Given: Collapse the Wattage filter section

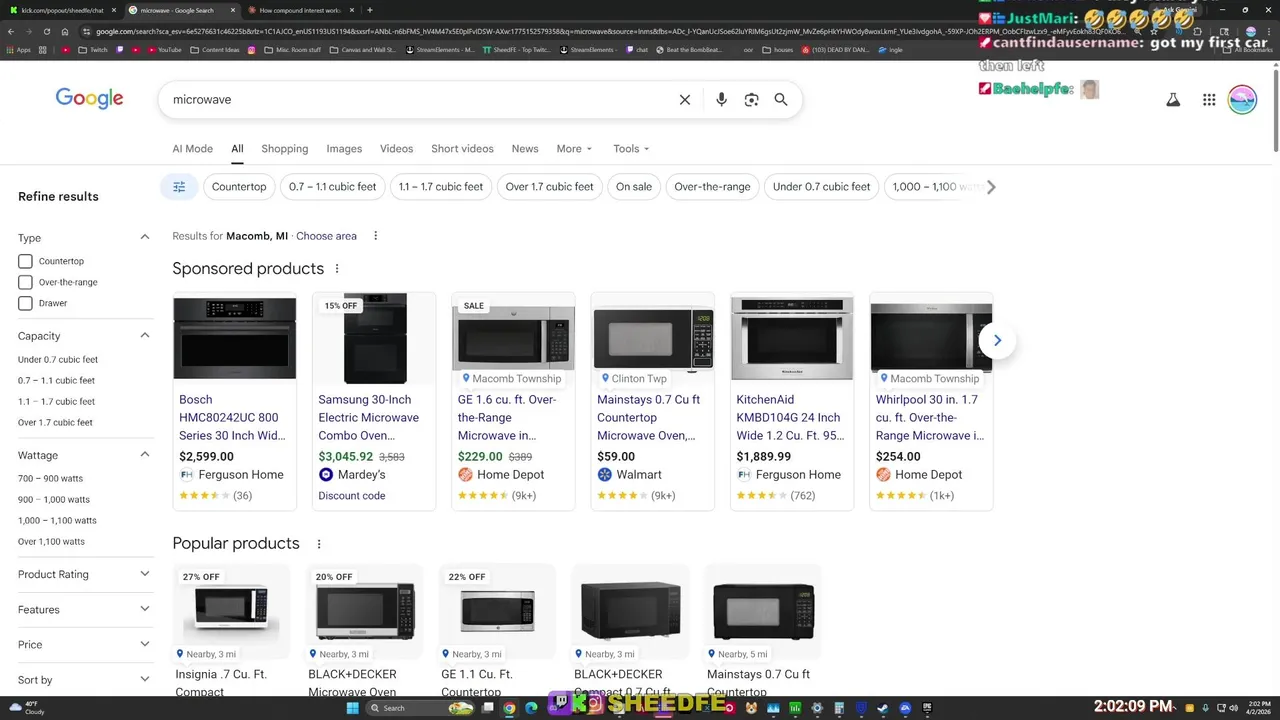Looking at the screenshot, I should click(x=144, y=454).
